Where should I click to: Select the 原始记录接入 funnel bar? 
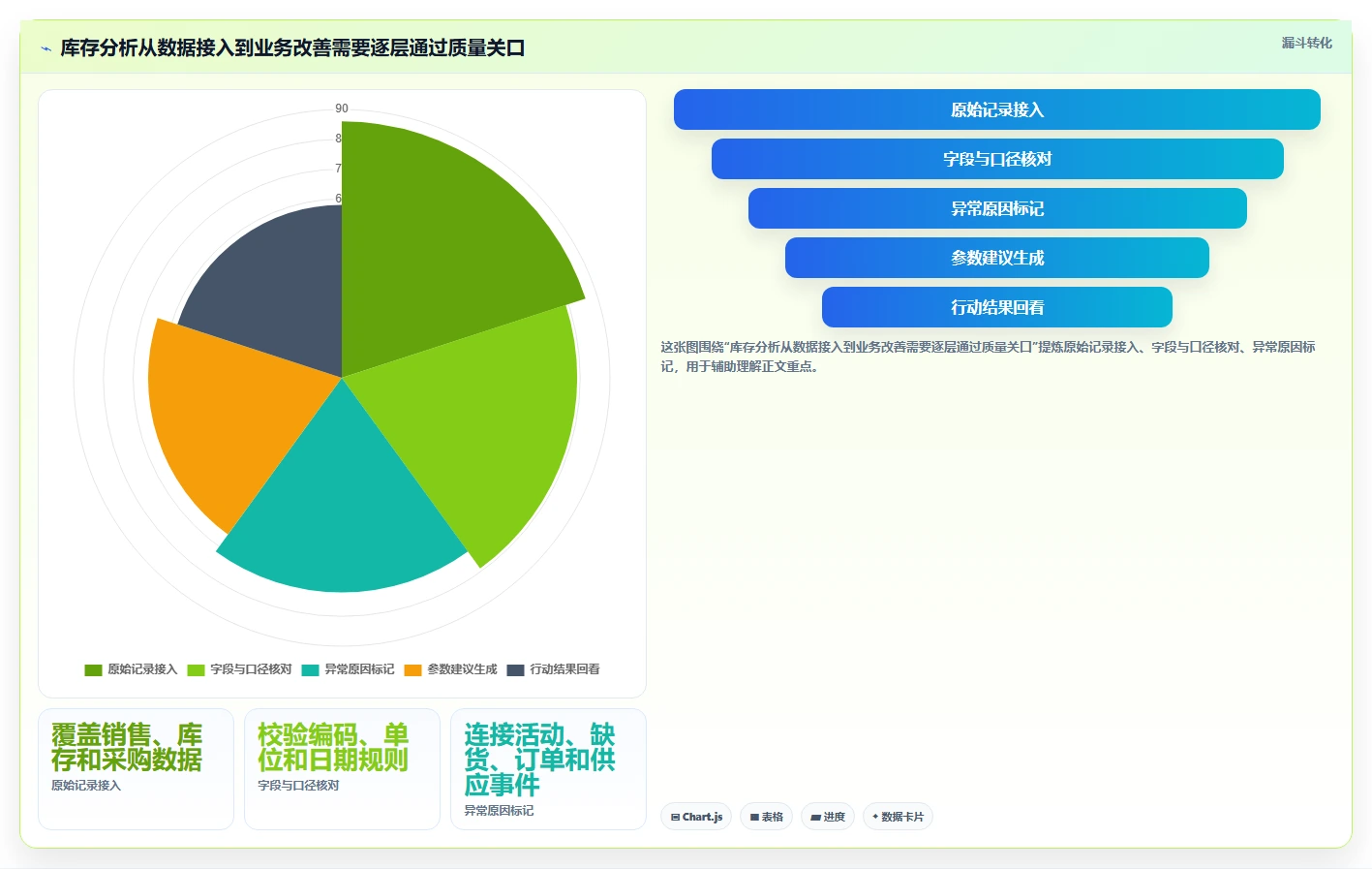tap(996, 109)
